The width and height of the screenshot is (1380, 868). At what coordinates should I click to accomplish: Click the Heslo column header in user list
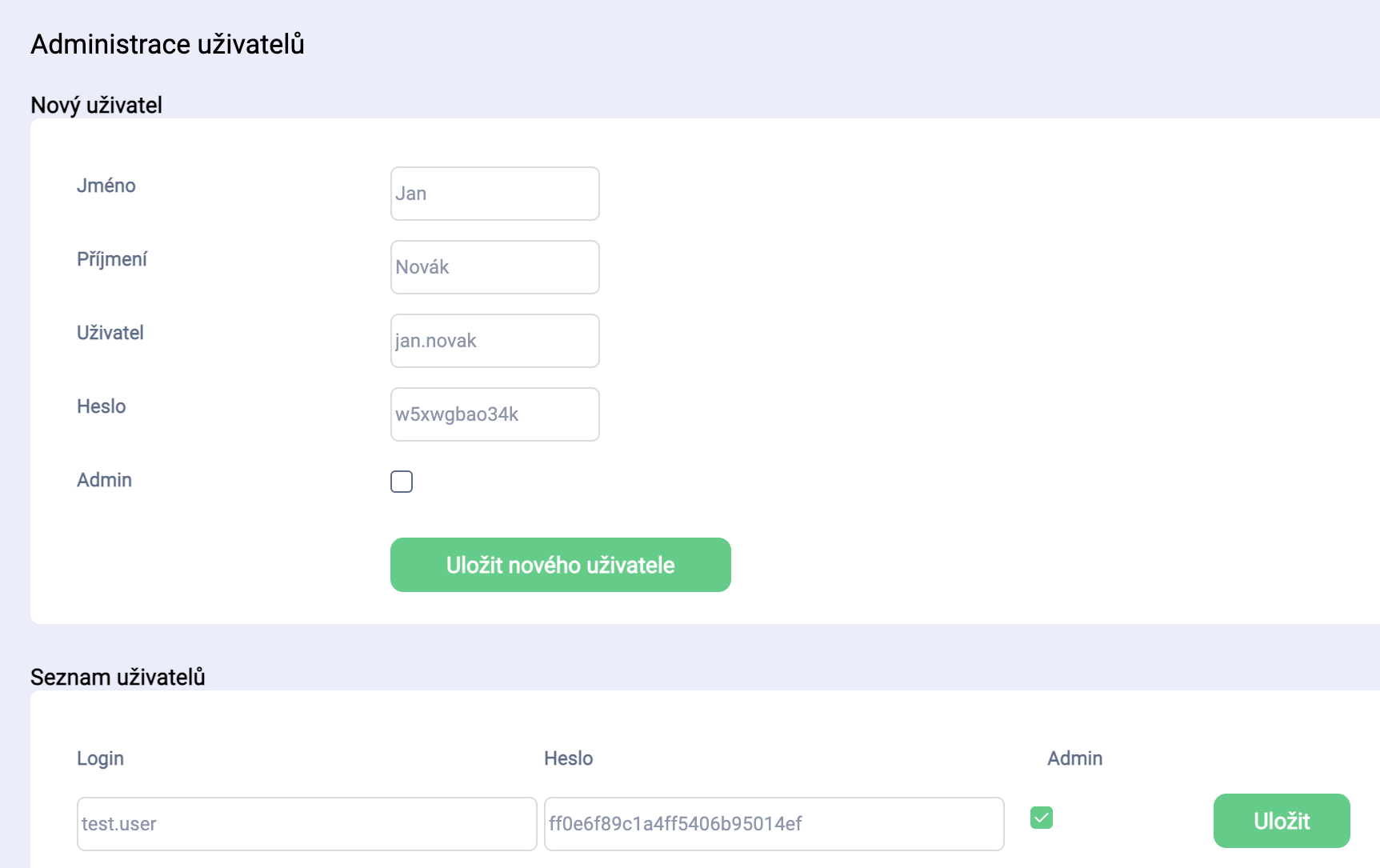point(568,758)
